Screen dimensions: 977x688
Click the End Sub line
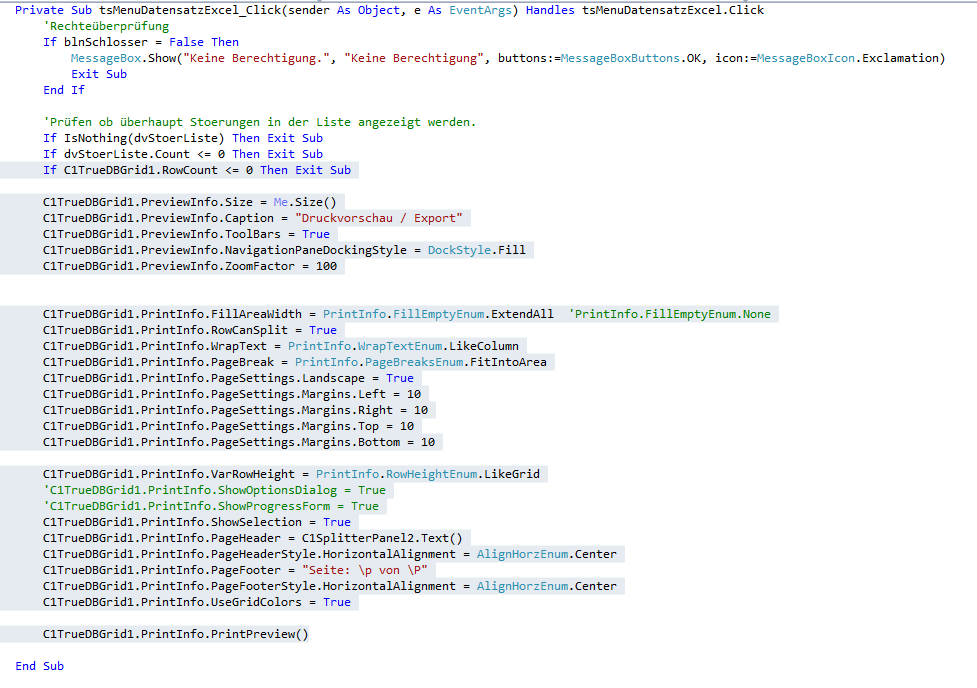click(x=40, y=666)
